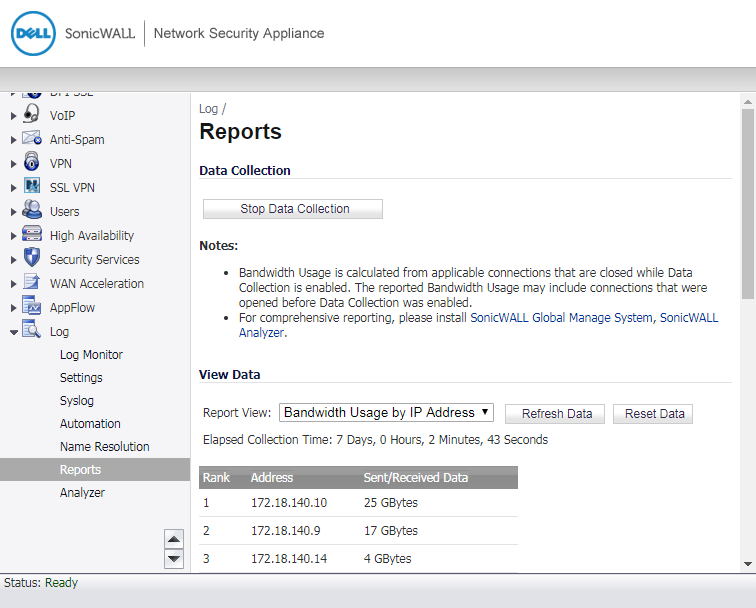Open the Log Settings page
This screenshot has width=756, height=608.
click(x=81, y=378)
